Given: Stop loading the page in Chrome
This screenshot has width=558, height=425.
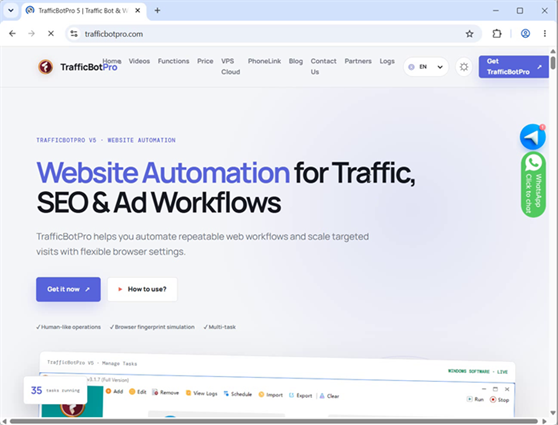Looking at the screenshot, I should coord(51,33).
